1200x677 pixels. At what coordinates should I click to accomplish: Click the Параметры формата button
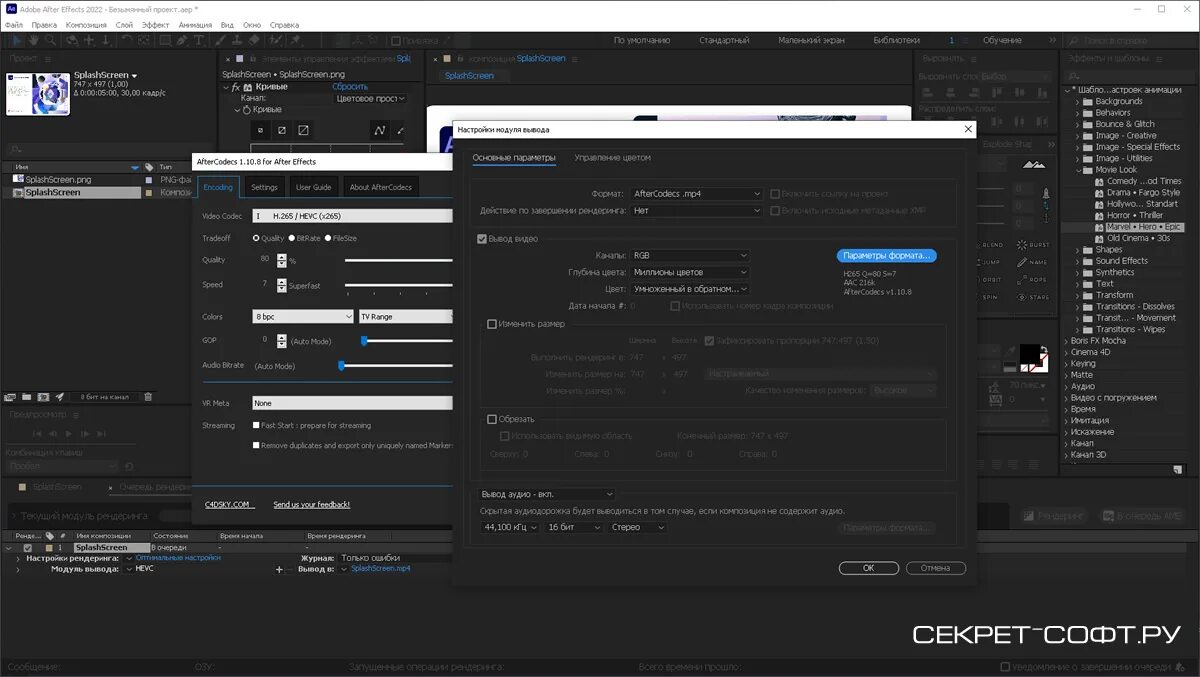coord(886,255)
